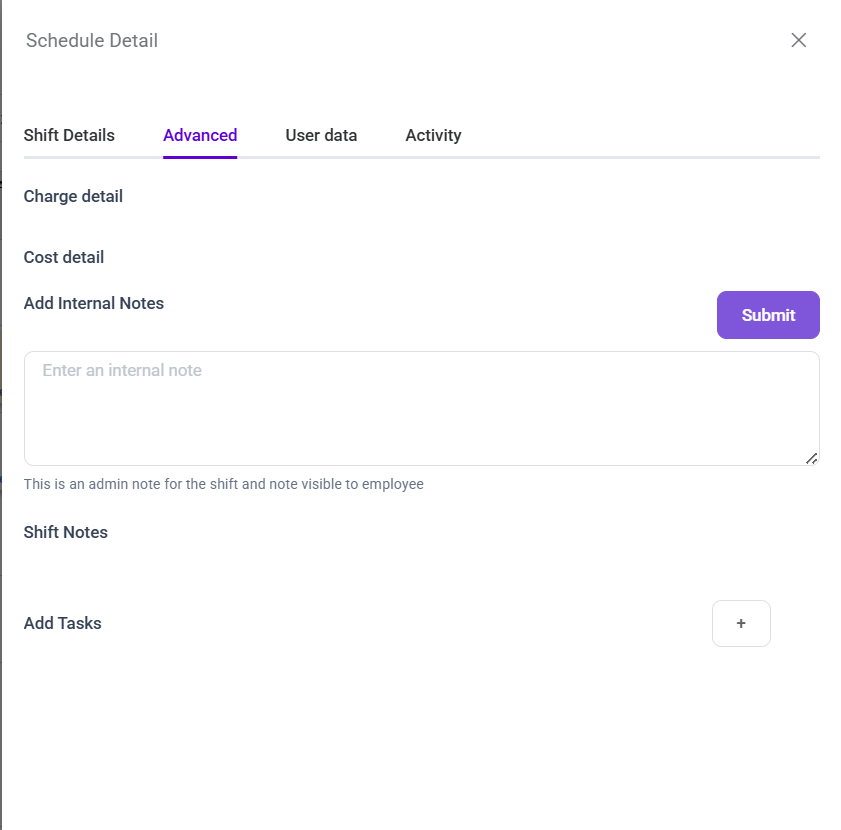Click the dark strip at the panel's left edge
This screenshot has width=841, height=830.
1,400
